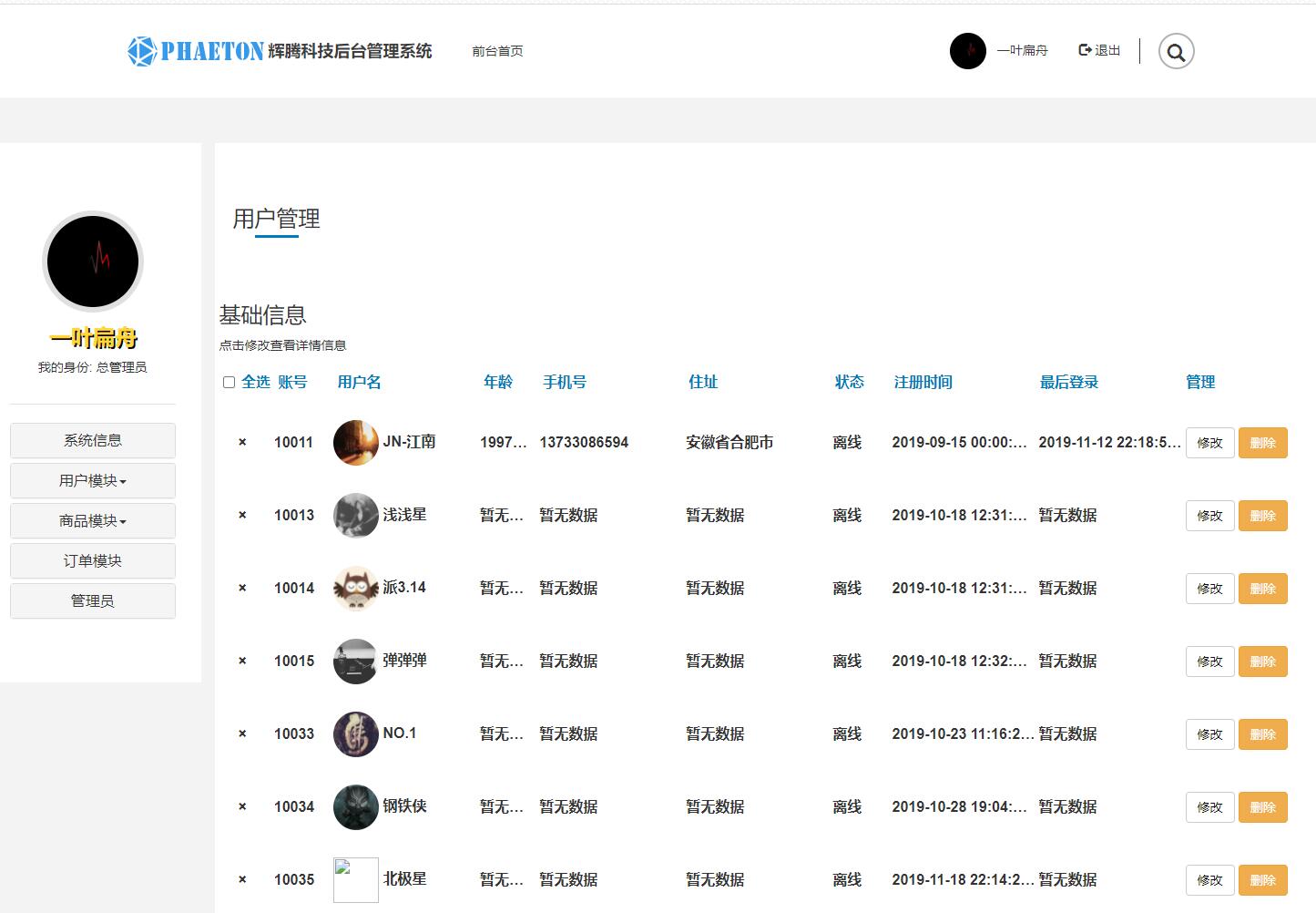
Task: Toggle selection for user 浅浅星
Action: [x=242, y=515]
